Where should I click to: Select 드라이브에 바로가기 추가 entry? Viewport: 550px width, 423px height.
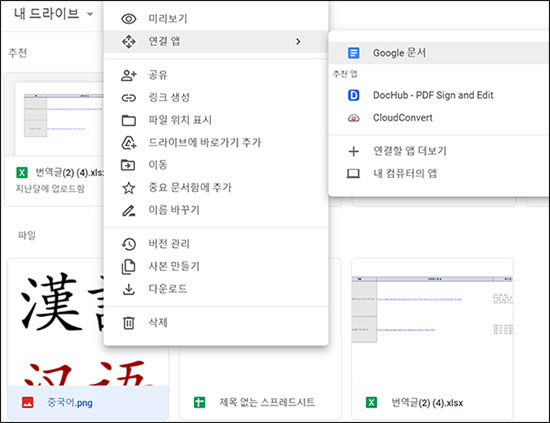coord(216,143)
